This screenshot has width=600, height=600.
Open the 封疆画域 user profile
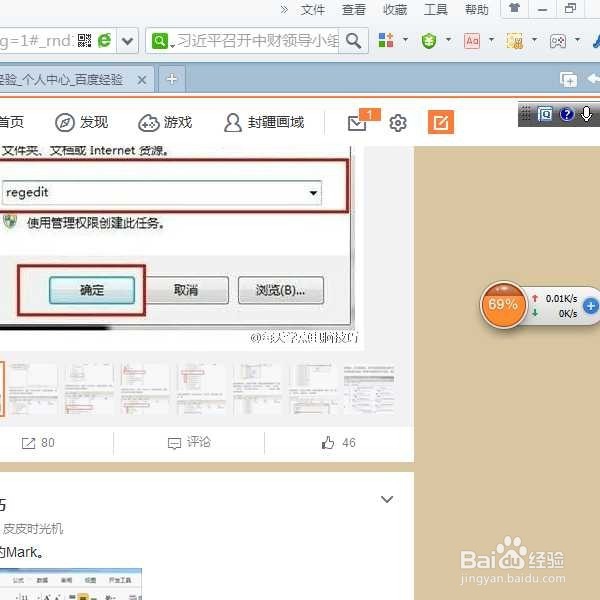click(x=264, y=122)
